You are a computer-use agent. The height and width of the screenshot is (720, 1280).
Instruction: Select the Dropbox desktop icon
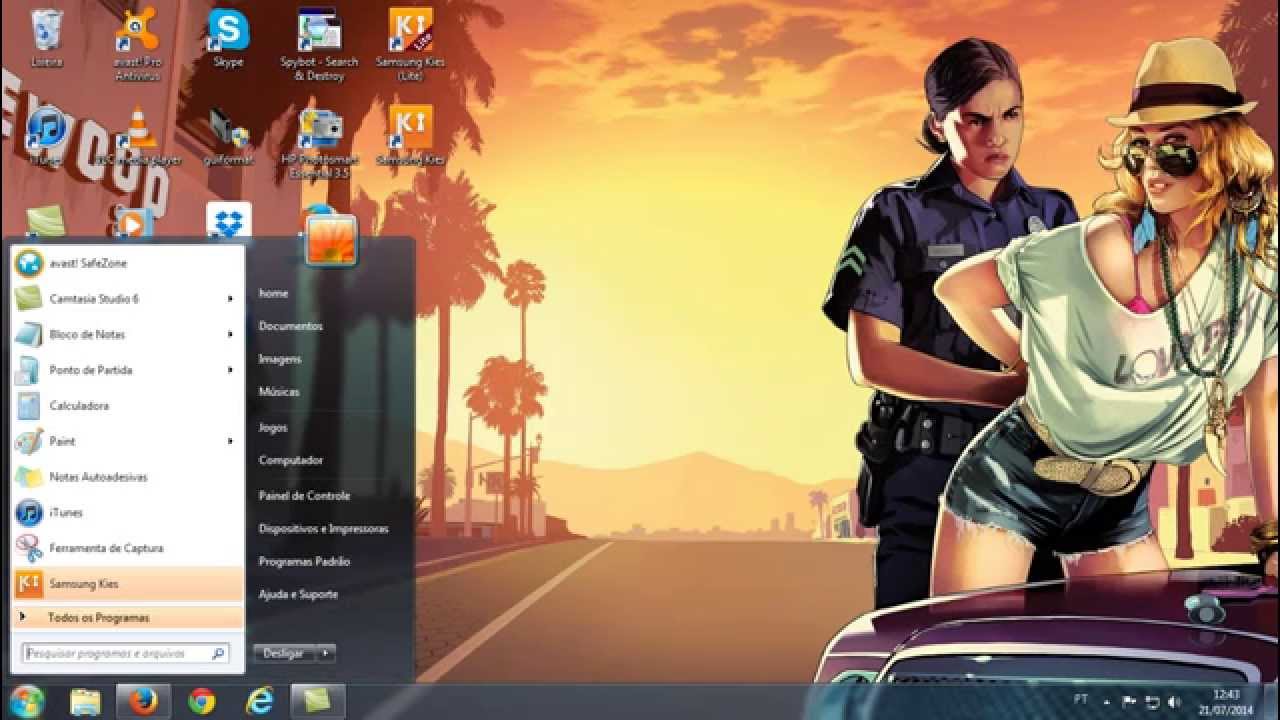tap(228, 220)
